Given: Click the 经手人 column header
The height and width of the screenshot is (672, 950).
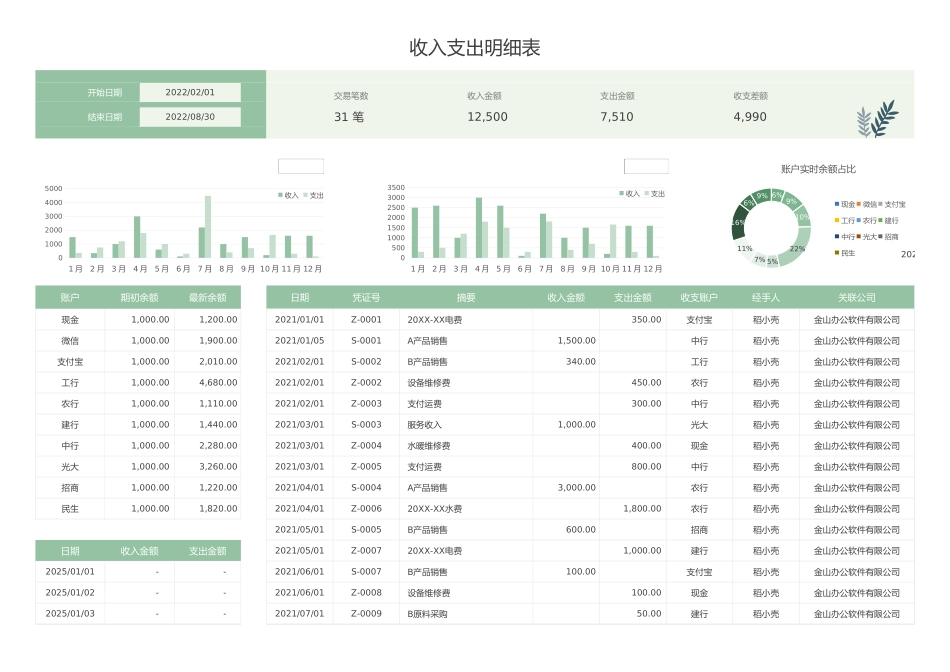Looking at the screenshot, I should (x=766, y=298).
